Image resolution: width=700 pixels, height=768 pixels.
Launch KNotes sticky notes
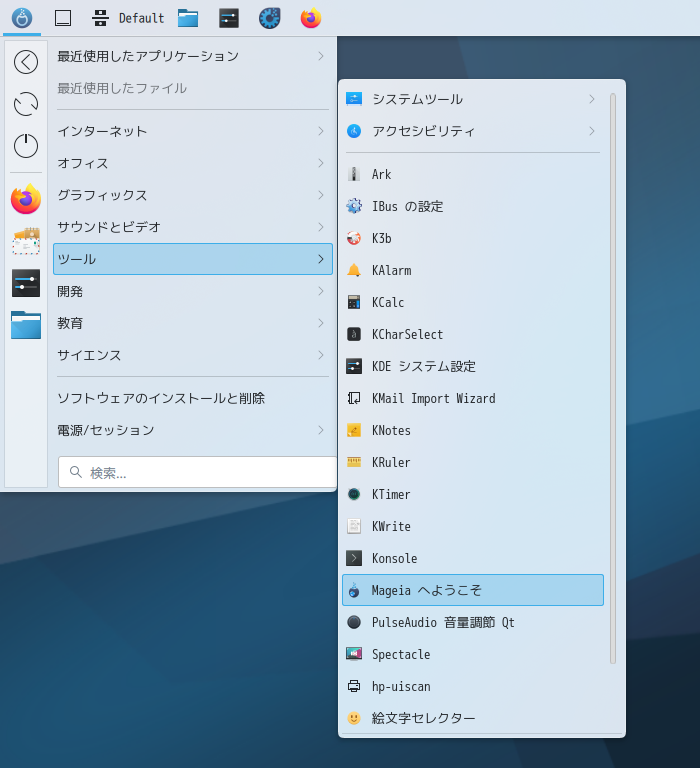coord(473,431)
